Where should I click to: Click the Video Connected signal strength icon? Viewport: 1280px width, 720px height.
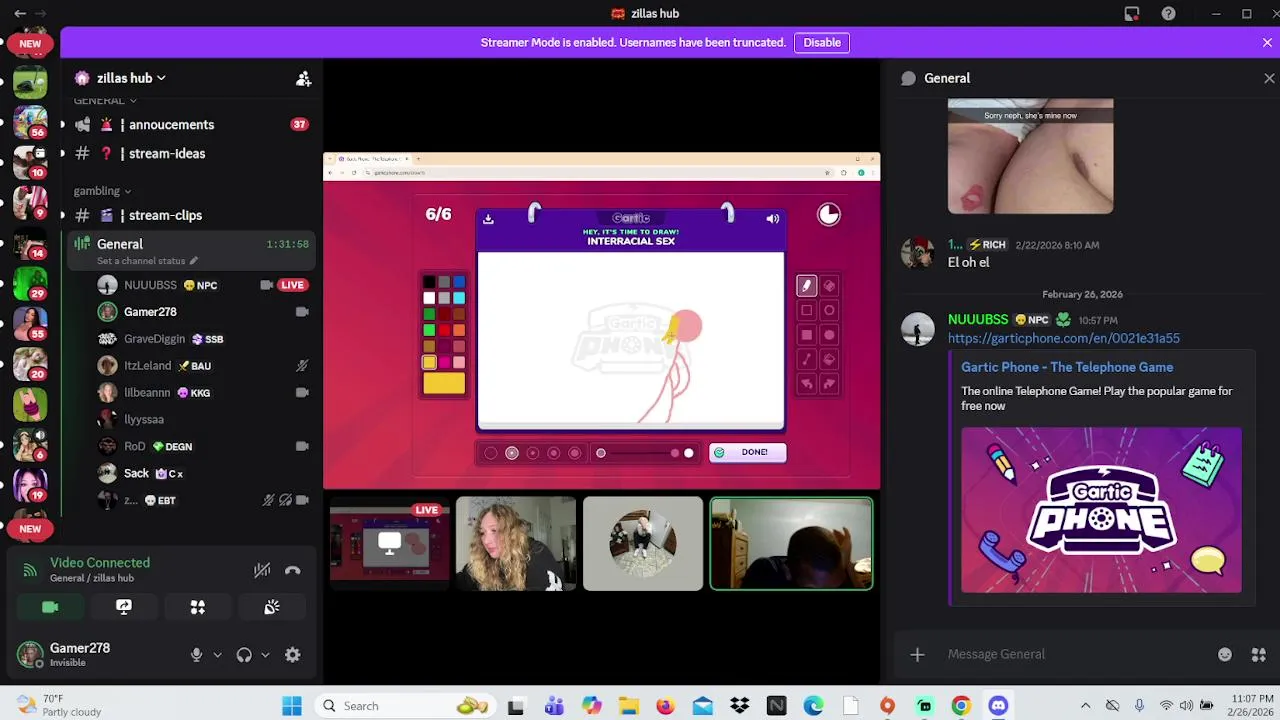(x=30, y=570)
